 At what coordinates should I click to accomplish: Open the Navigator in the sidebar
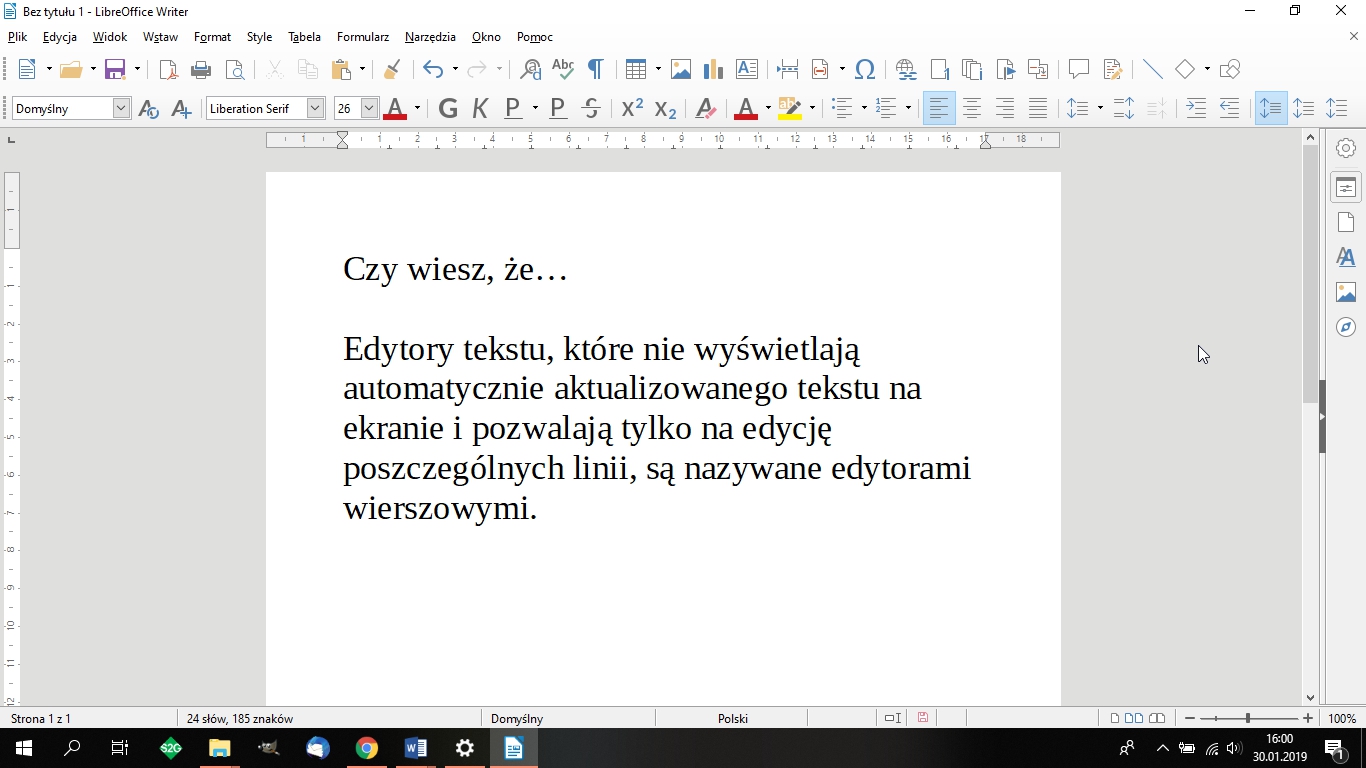coord(1345,327)
